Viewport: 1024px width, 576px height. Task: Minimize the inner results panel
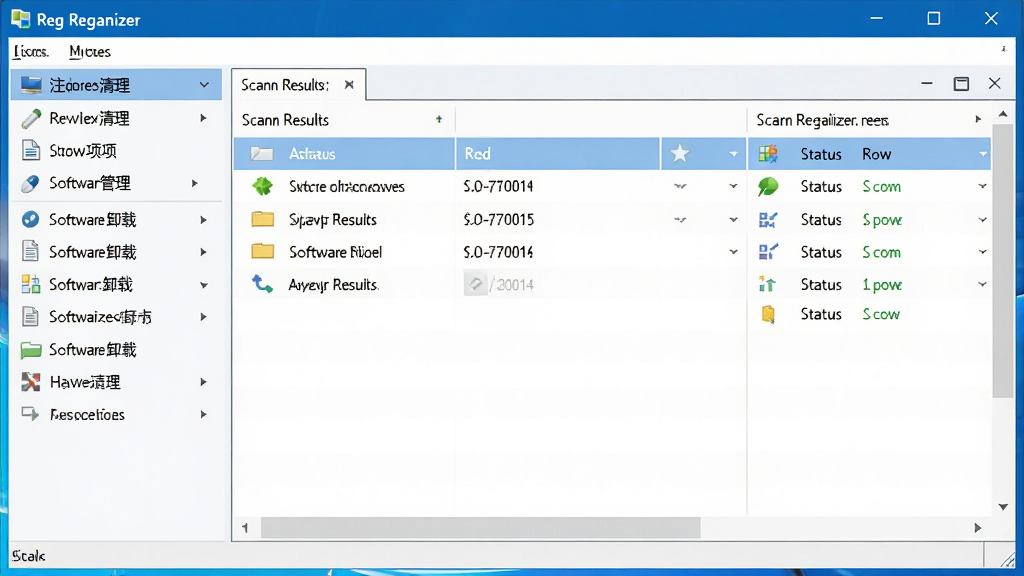(x=927, y=84)
